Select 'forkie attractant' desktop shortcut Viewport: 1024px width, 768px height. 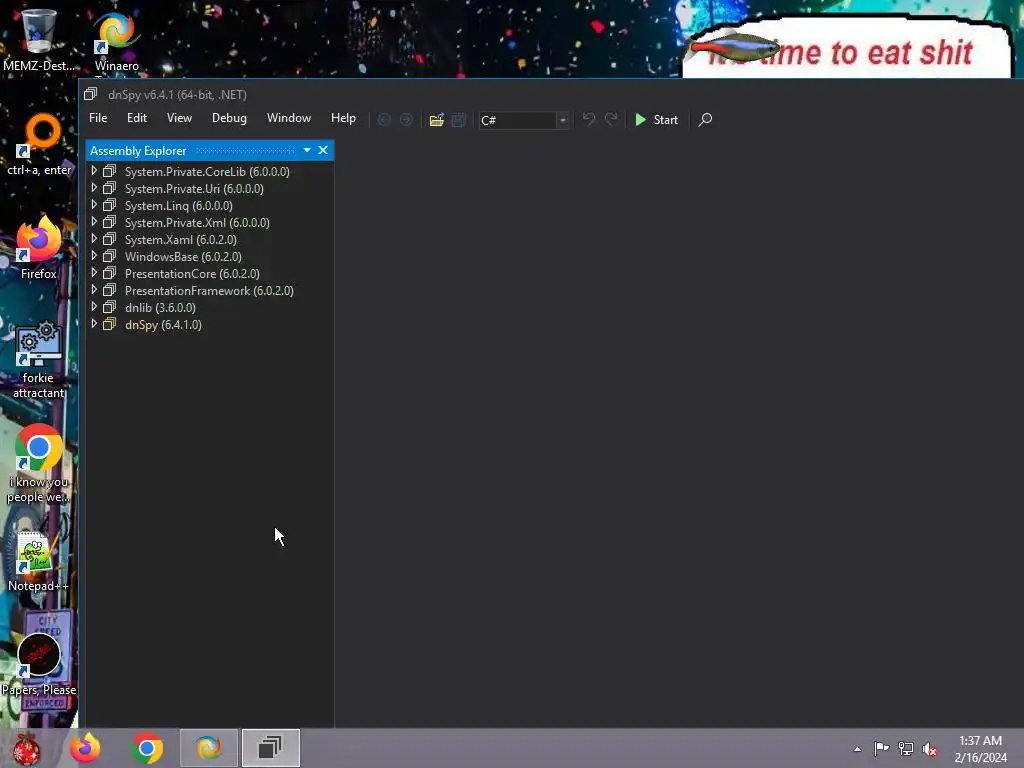point(39,359)
